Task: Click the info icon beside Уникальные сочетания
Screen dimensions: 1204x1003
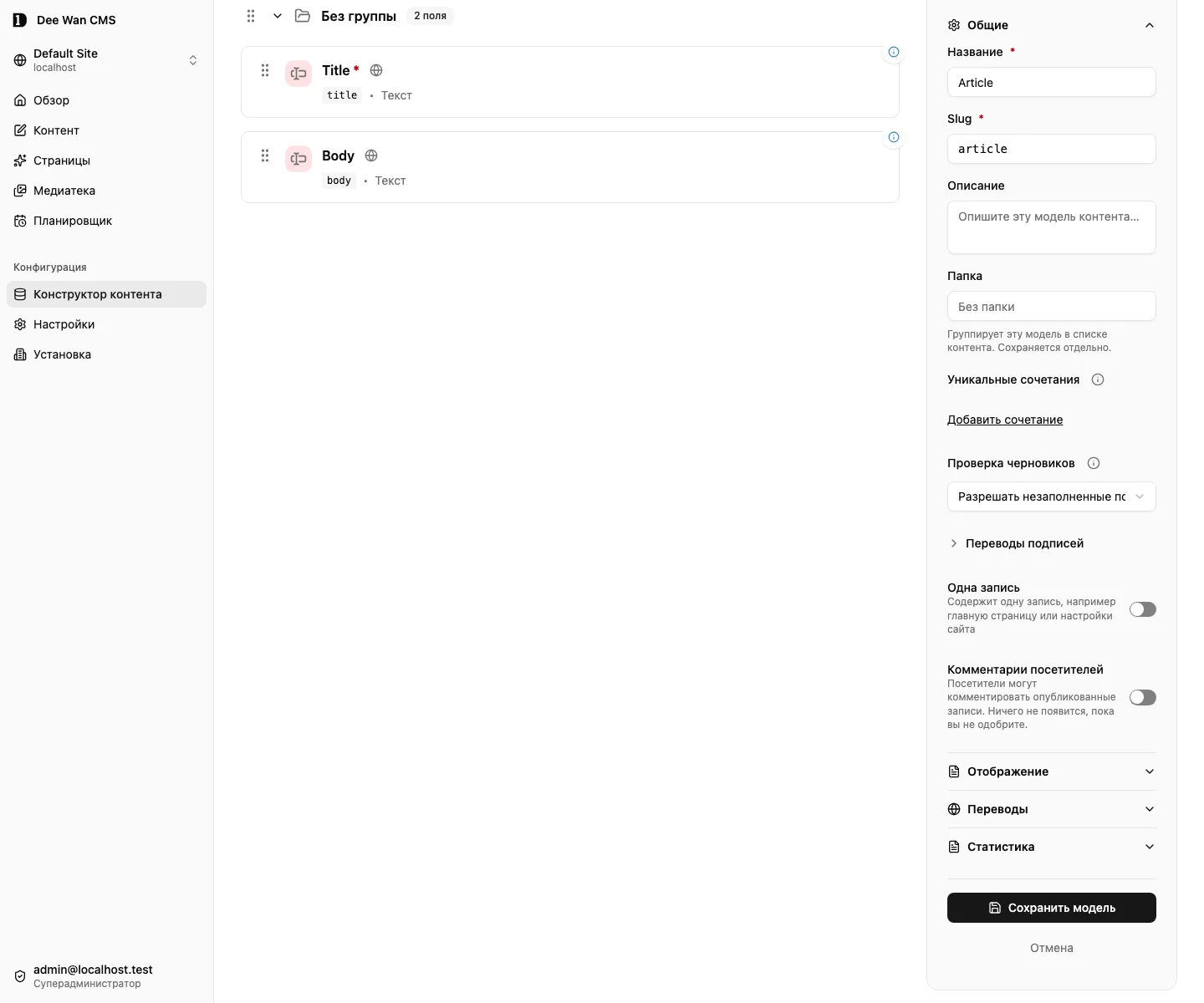Action: click(1098, 379)
